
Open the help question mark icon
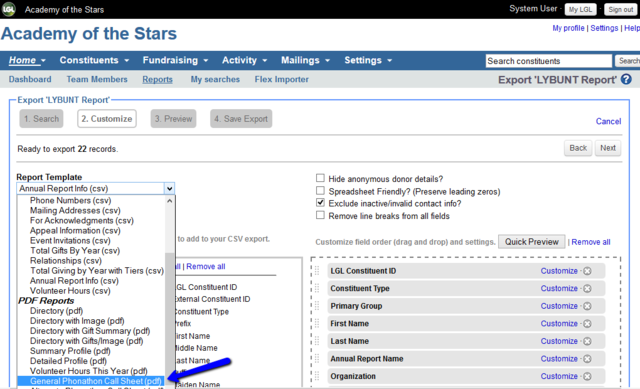click(x=626, y=79)
